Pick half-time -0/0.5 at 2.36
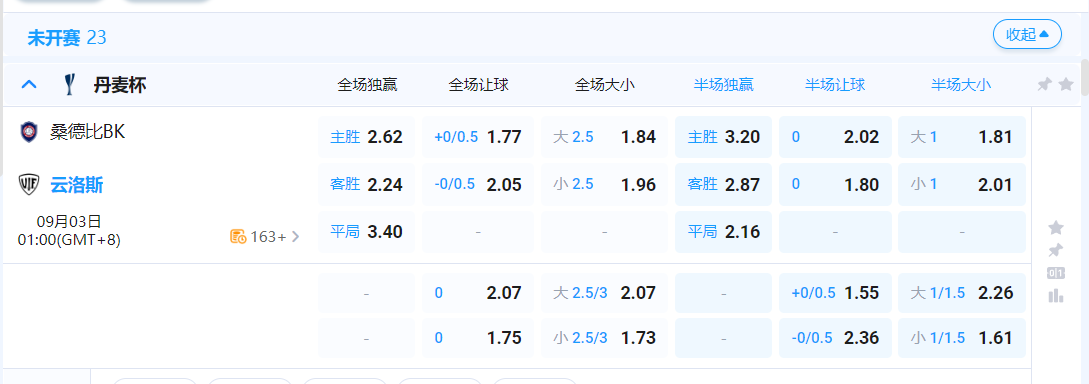 (835, 338)
